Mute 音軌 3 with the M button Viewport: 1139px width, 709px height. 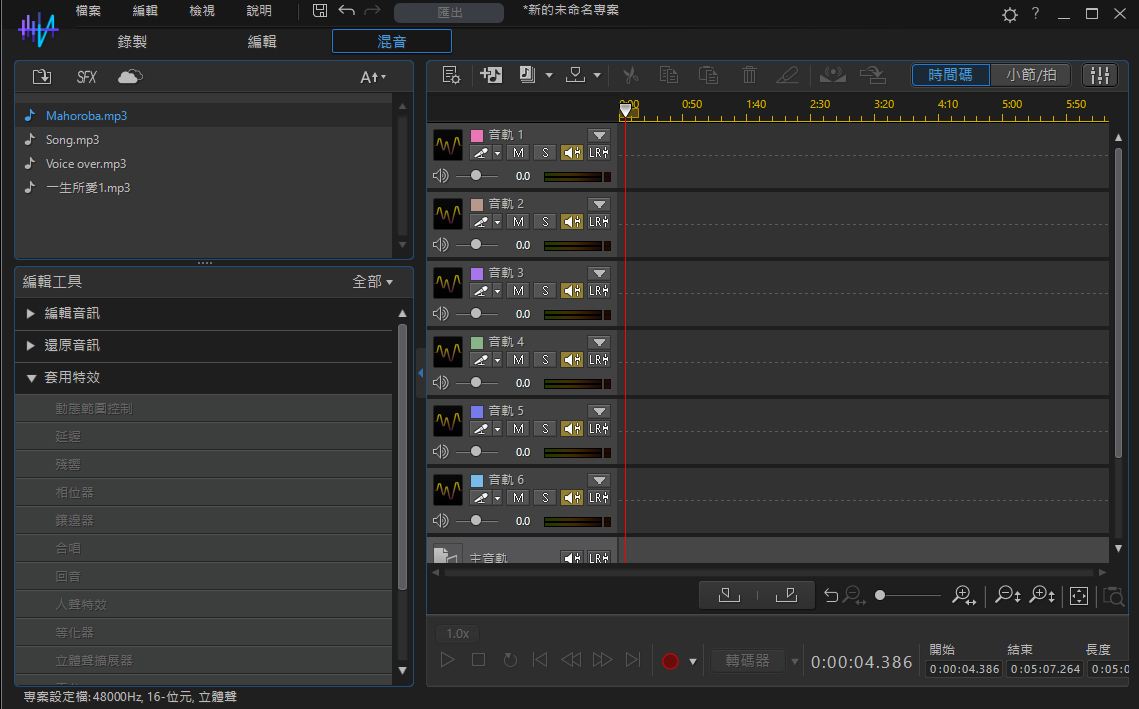pos(518,291)
